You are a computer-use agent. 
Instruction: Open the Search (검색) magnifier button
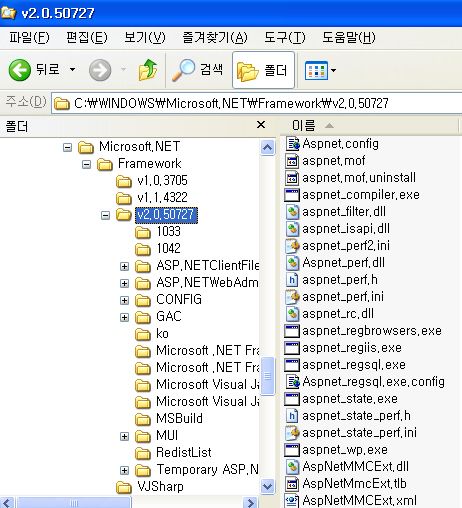click(x=198, y=70)
